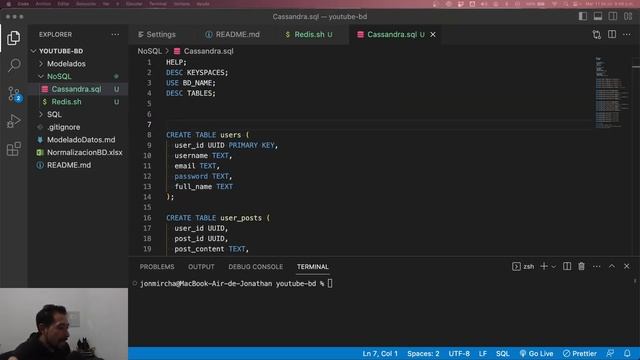This screenshot has width=640, height=360.
Task: Open the Extensions view
Action: click(x=13, y=149)
